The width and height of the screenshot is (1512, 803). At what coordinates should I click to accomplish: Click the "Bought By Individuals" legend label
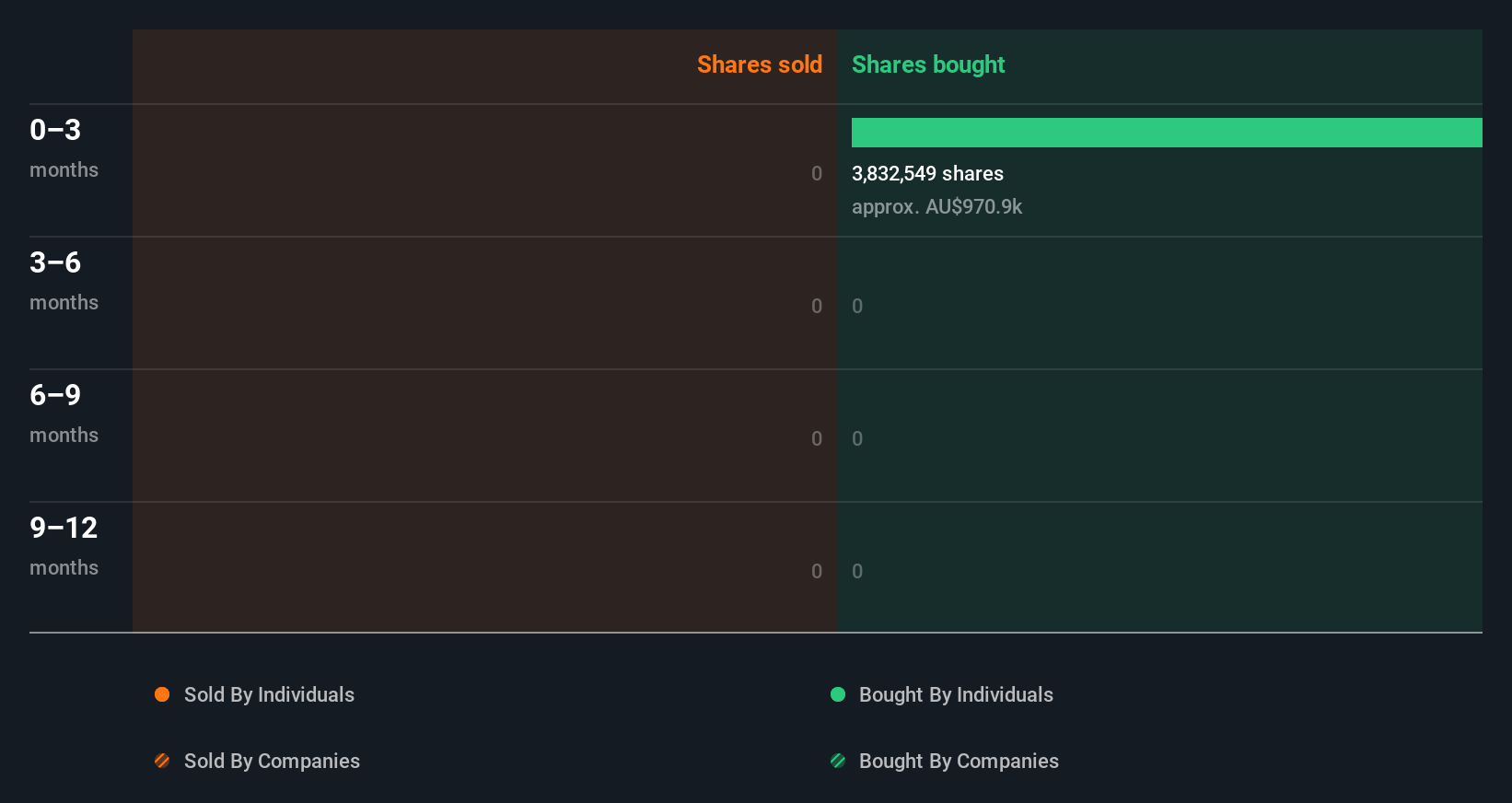pyautogui.click(x=956, y=694)
